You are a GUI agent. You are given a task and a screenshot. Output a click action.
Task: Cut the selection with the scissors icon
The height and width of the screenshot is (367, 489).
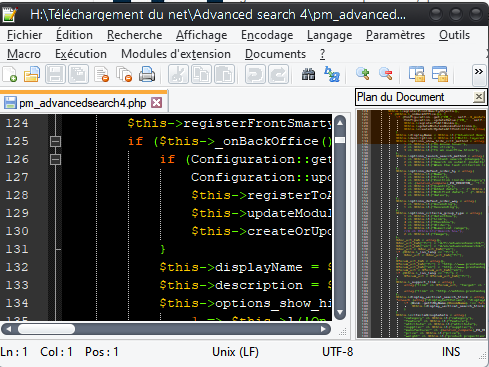tap(178, 74)
